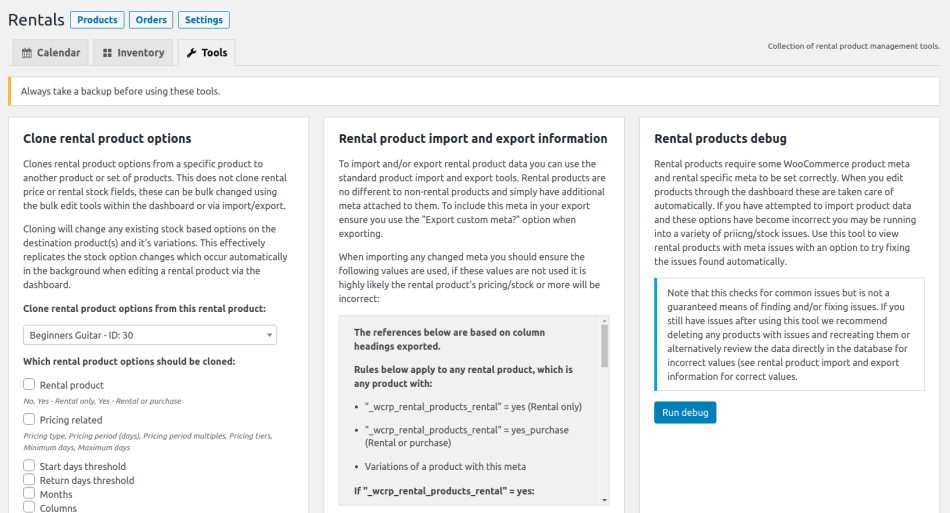Open the rentals Settings link
The height and width of the screenshot is (513, 950).
tap(203, 19)
